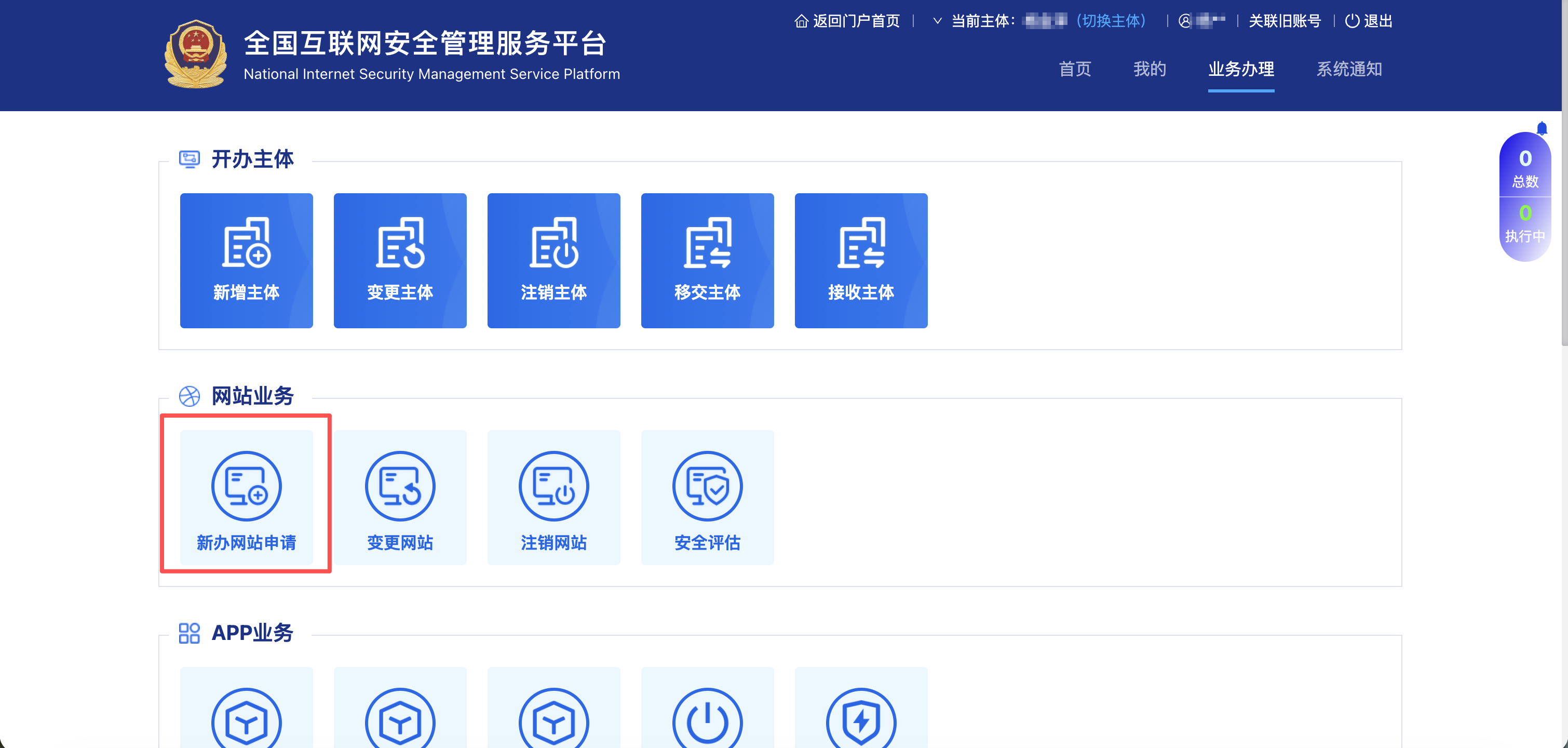Open the 新增主体 (Add Entity) icon

pyautogui.click(x=246, y=260)
